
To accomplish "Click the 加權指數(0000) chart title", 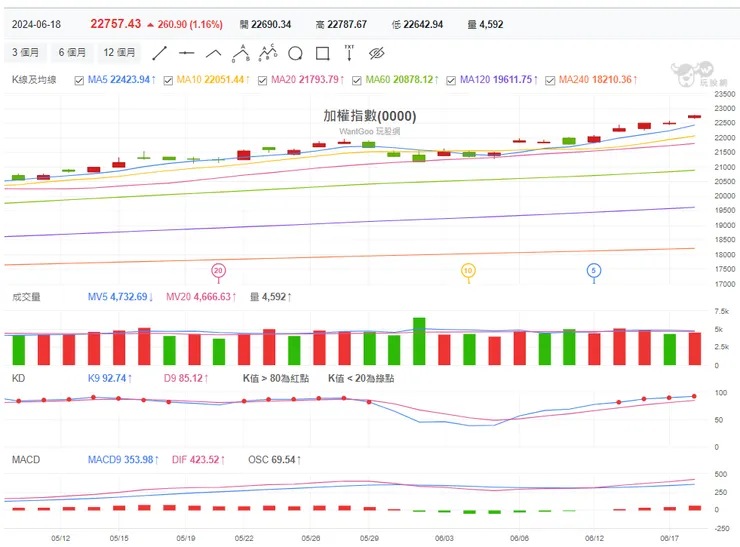I will [x=370, y=116].
